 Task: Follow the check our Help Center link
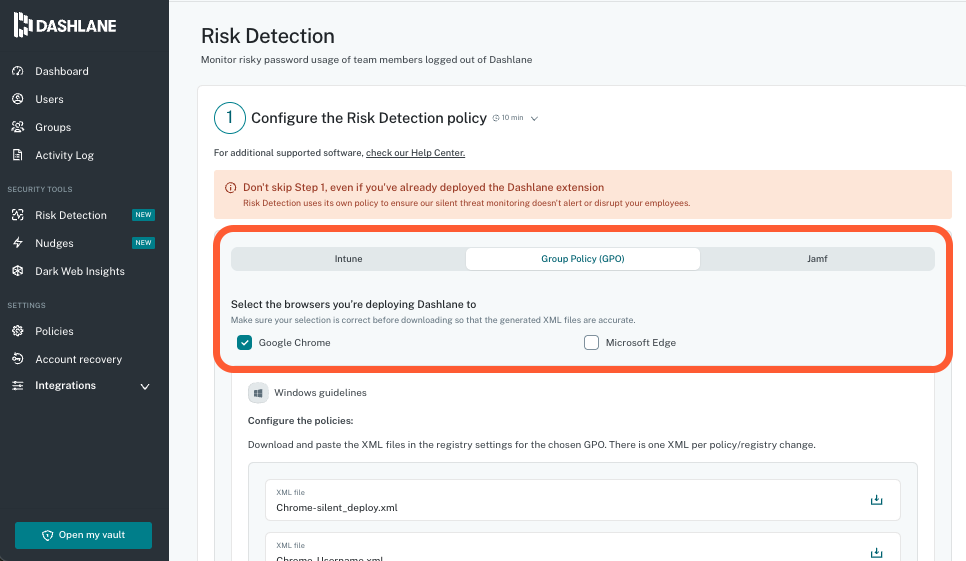click(x=415, y=153)
